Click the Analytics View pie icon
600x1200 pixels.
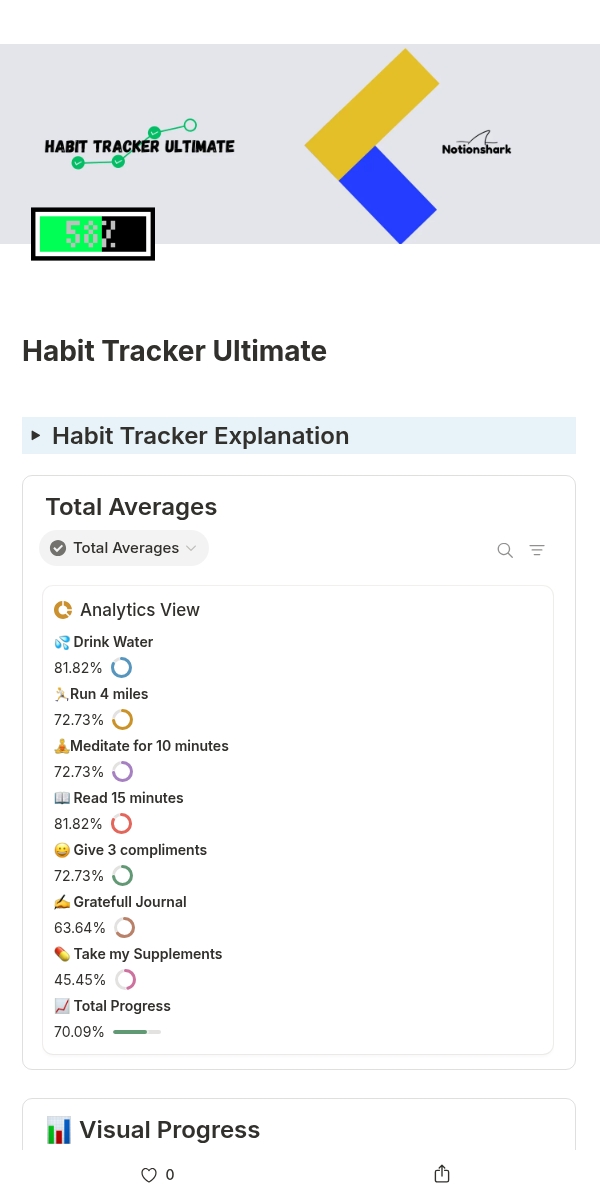coord(63,609)
